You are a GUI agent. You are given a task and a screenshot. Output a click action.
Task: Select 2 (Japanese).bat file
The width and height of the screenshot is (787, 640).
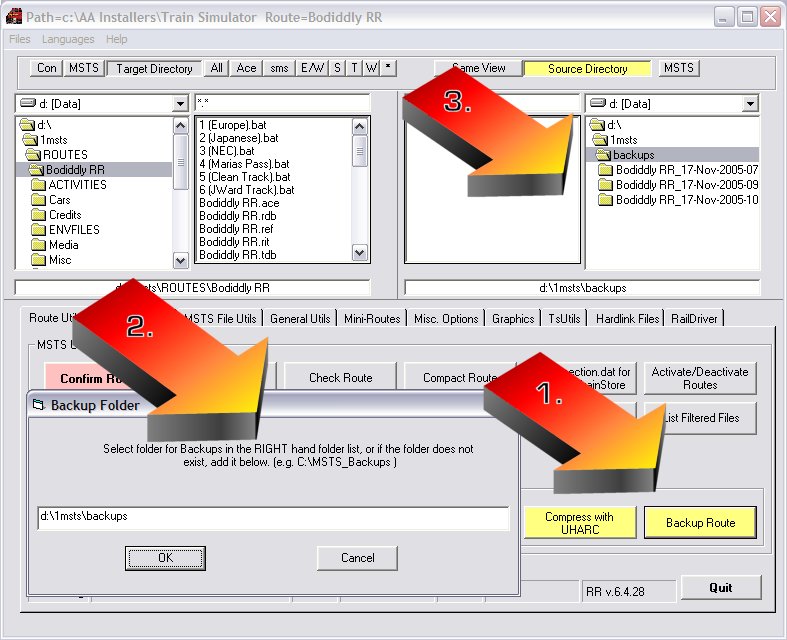coord(238,138)
